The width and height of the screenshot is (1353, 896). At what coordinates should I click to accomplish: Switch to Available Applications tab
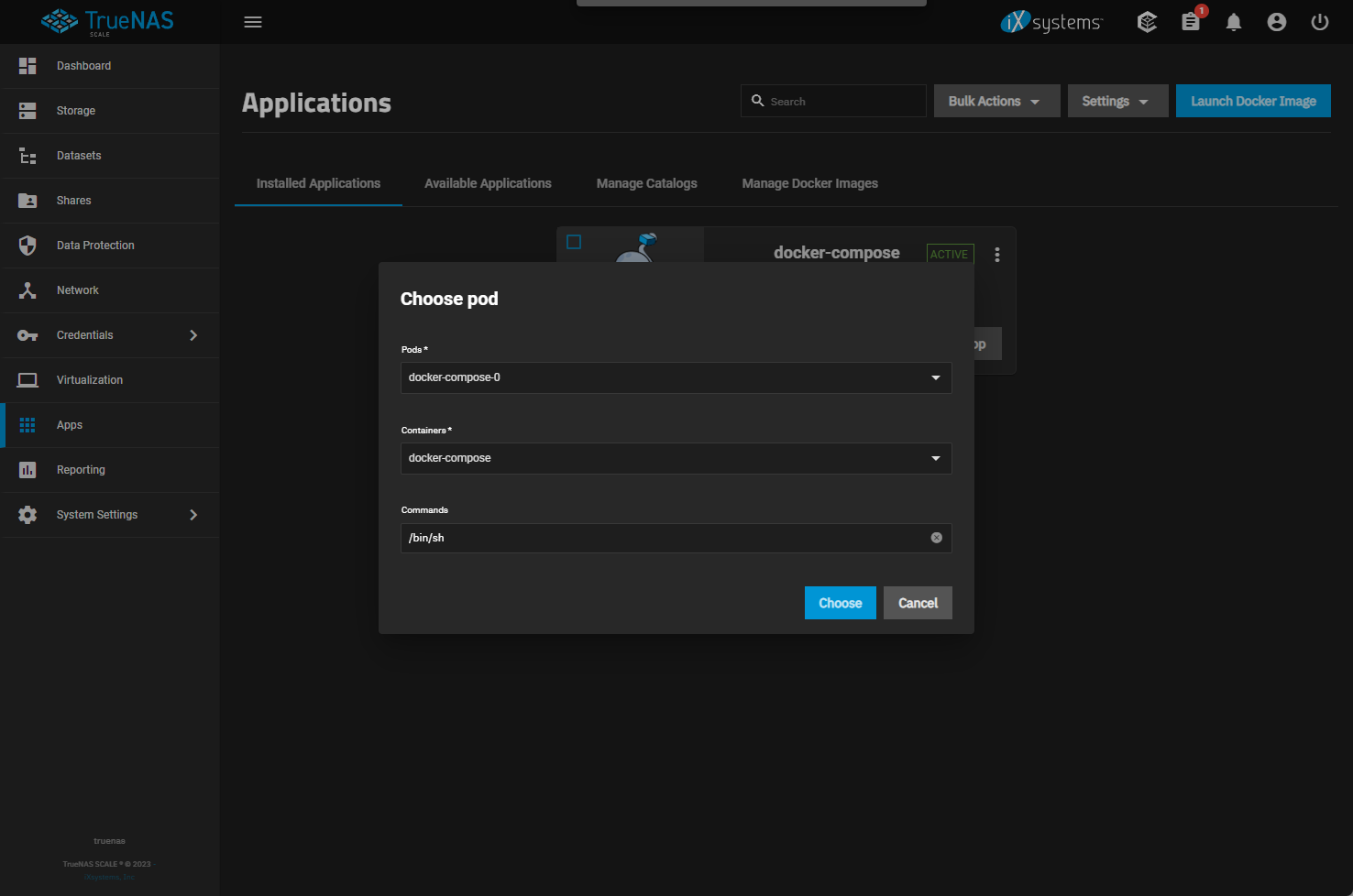[x=488, y=183]
